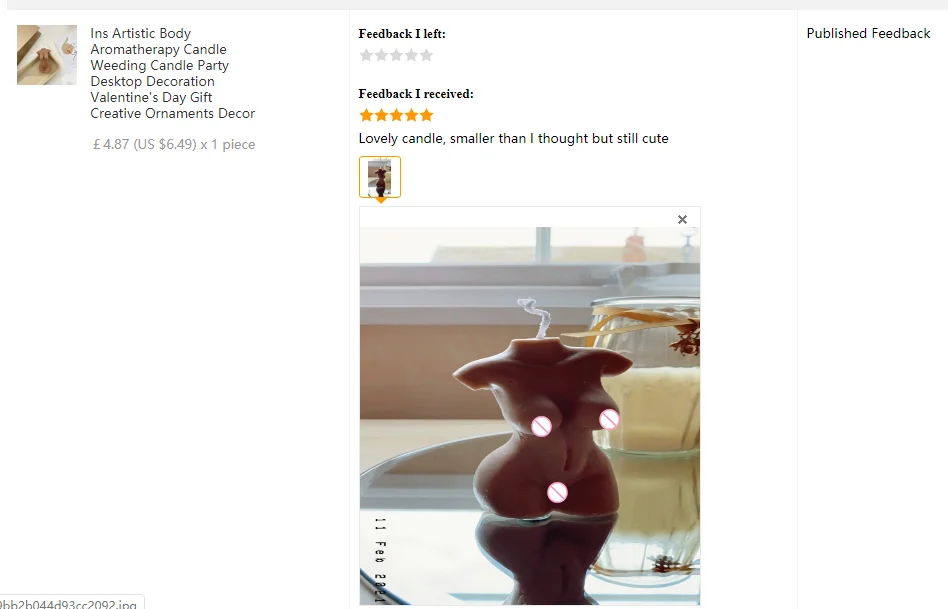Click the orange pointer arrow below the review thumbnail
This screenshot has height=609, width=948.
[380, 200]
